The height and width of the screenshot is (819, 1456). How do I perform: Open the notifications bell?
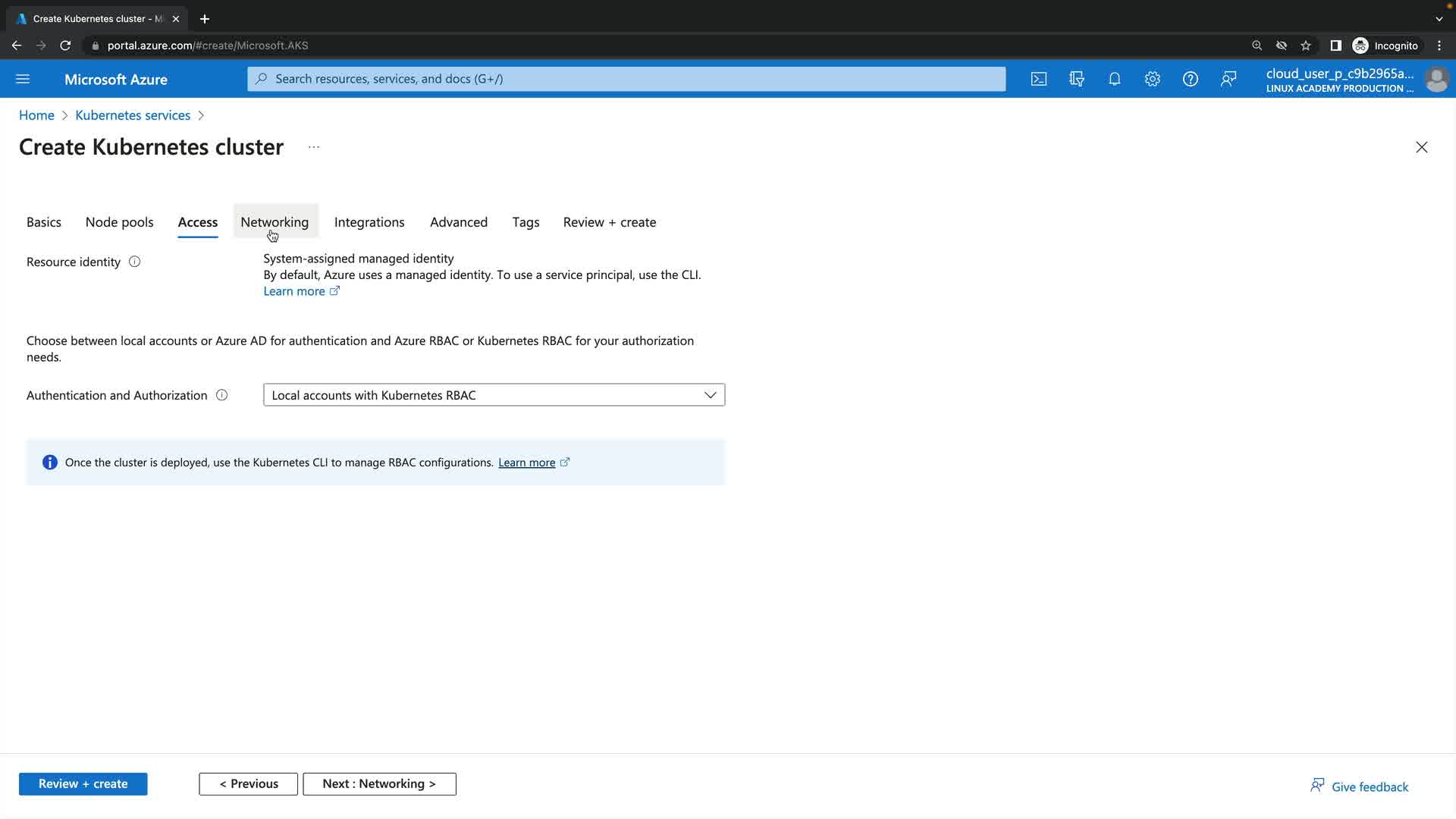coord(1115,79)
